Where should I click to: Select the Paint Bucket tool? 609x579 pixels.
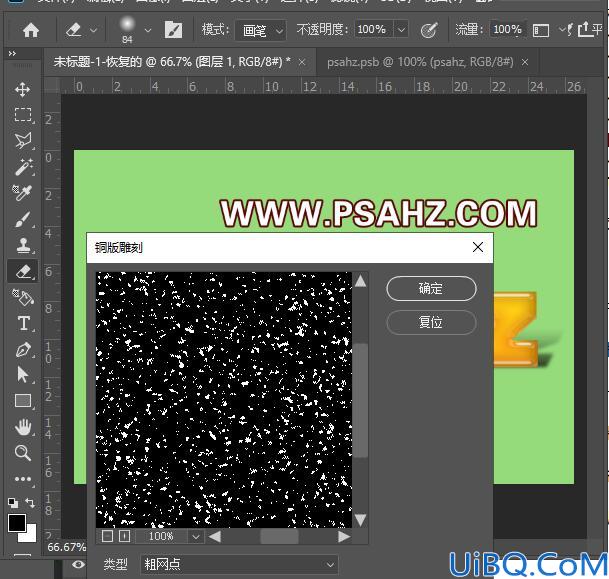23,297
